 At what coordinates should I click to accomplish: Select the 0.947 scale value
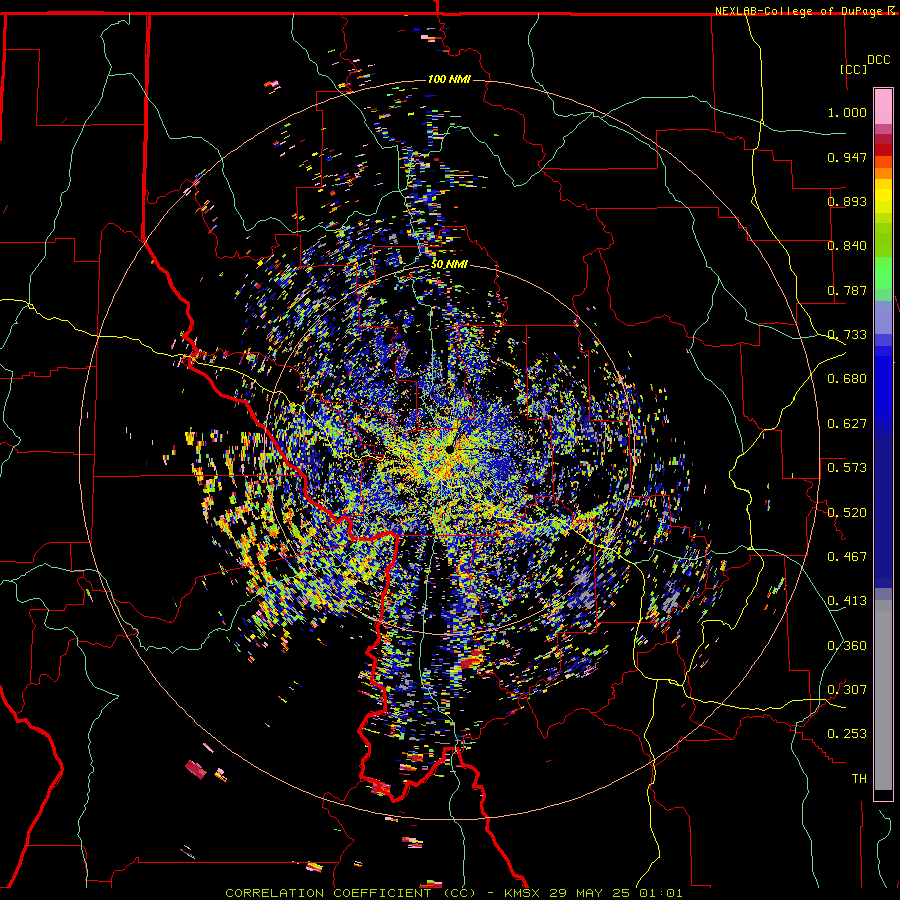point(847,157)
